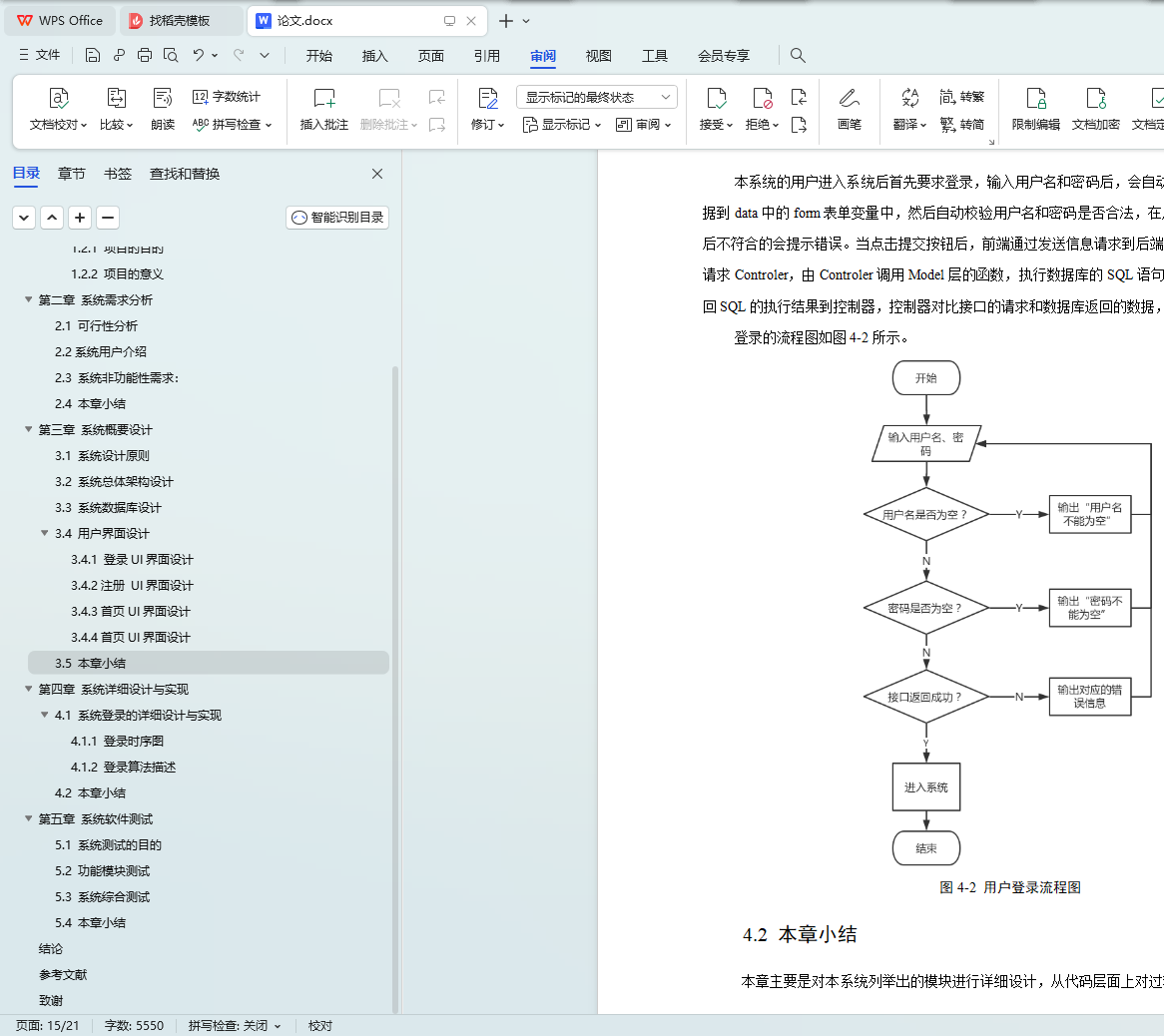1164x1036 pixels.
Task: Collapse 第二章 系统需求分析 node
Action: pyautogui.click(x=28, y=299)
